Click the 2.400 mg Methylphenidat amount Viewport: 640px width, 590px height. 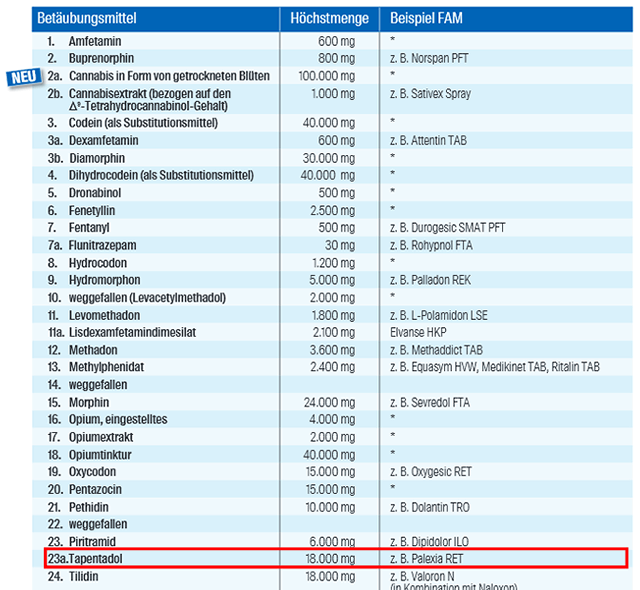[332, 367]
